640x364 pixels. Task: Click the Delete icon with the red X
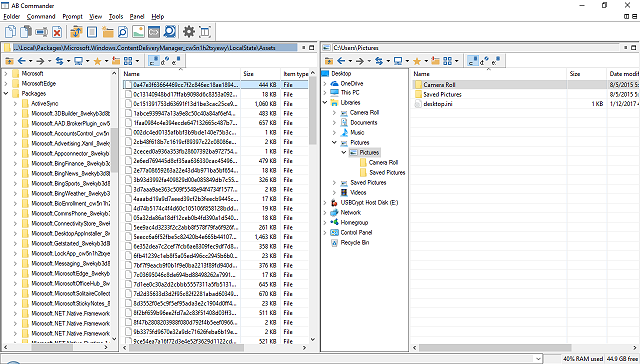click(x=57, y=31)
